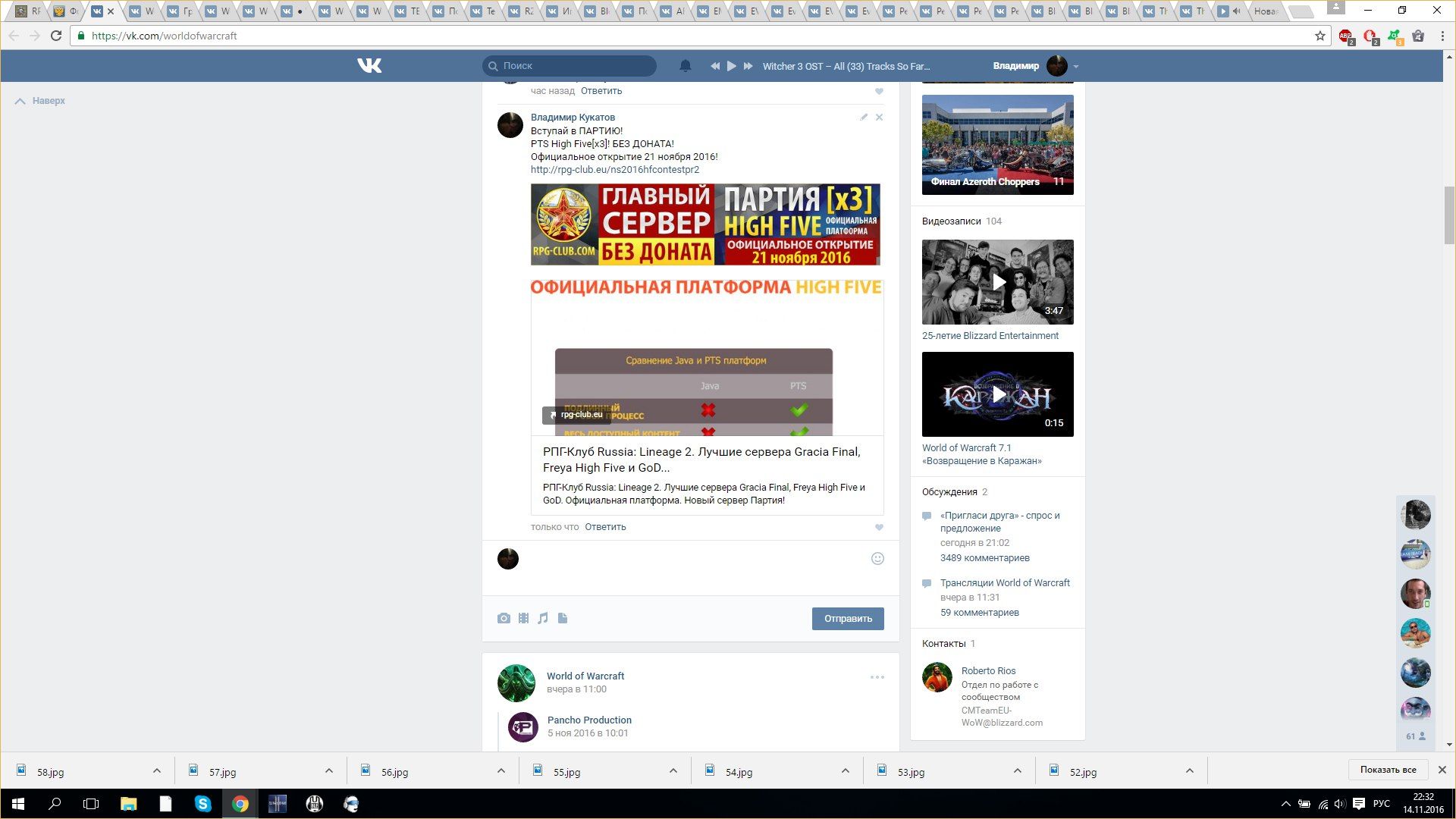This screenshot has width=1456, height=819.
Task: Skip to next track in header player
Action: coord(748,66)
